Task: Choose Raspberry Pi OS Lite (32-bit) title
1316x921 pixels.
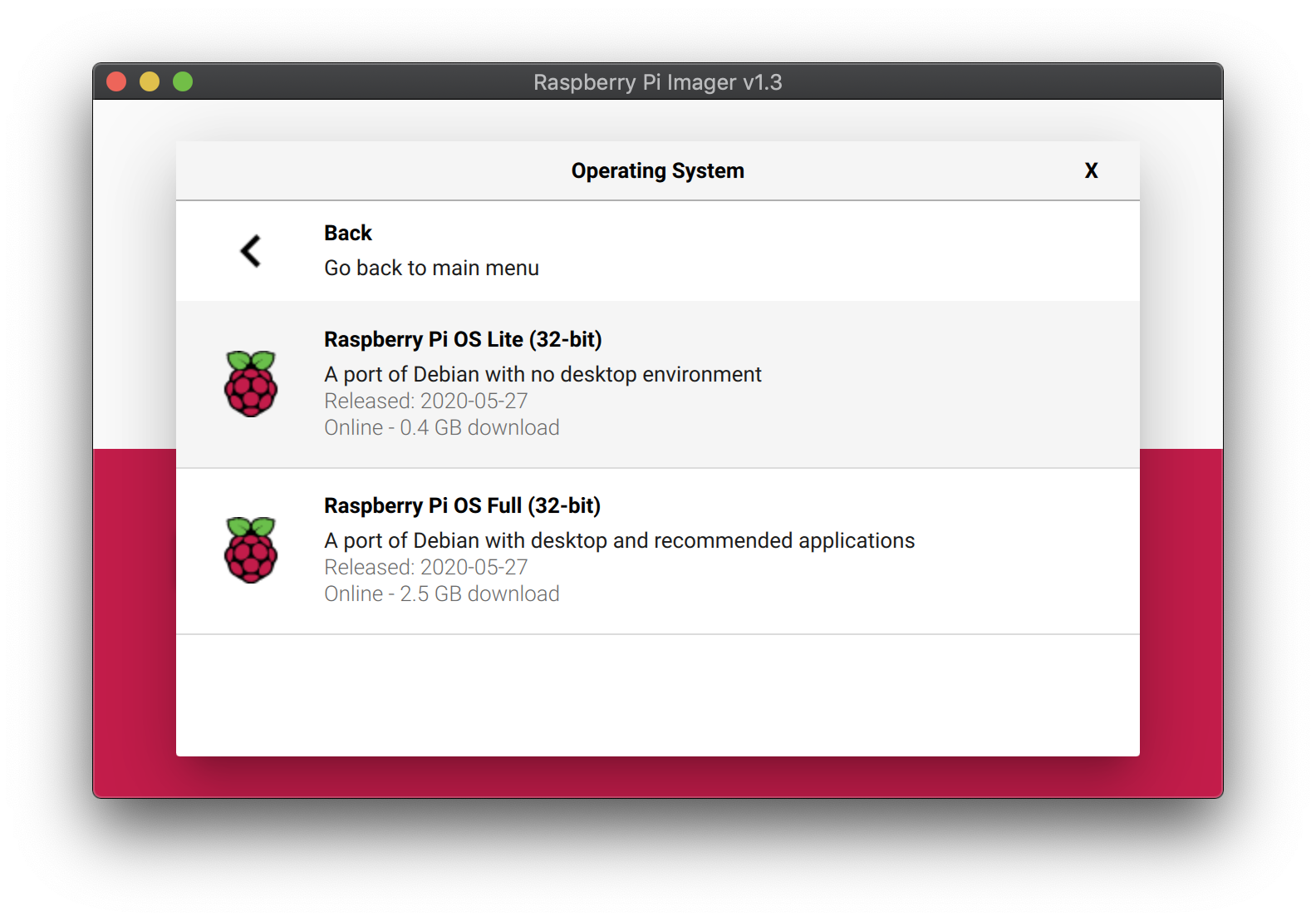Action: [x=462, y=339]
